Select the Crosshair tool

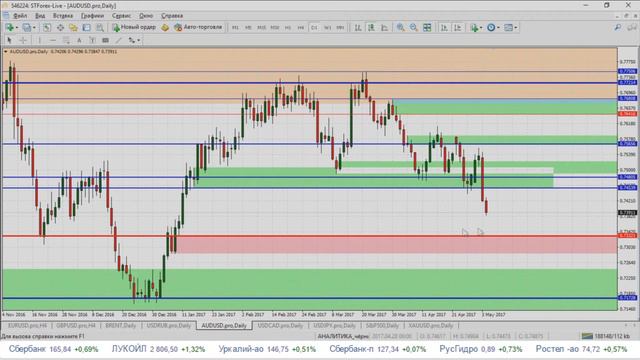(x=23, y=40)
